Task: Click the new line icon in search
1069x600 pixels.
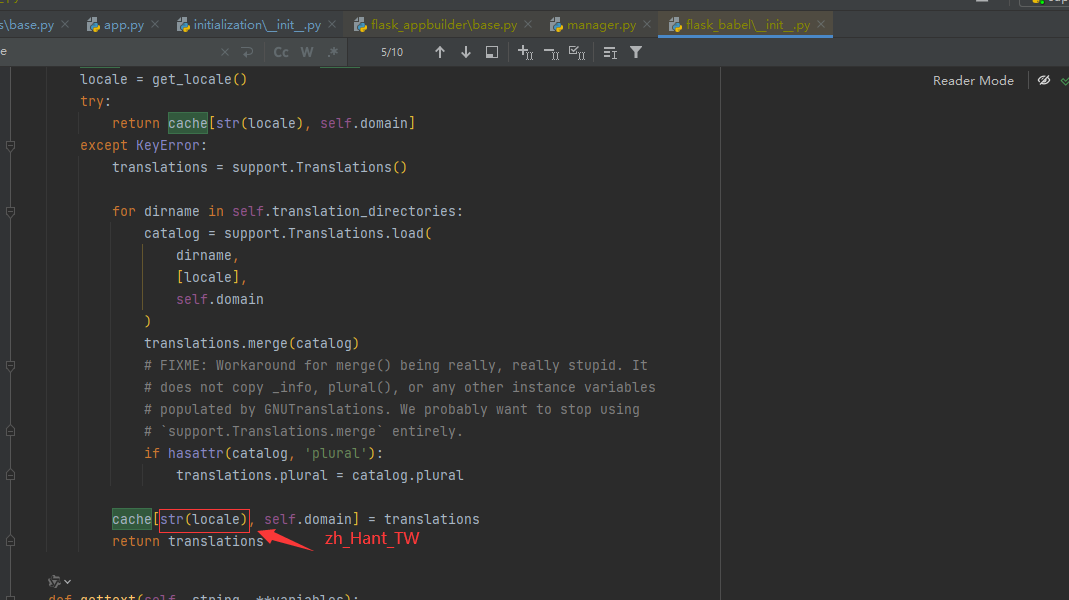Action: point(247,52)
